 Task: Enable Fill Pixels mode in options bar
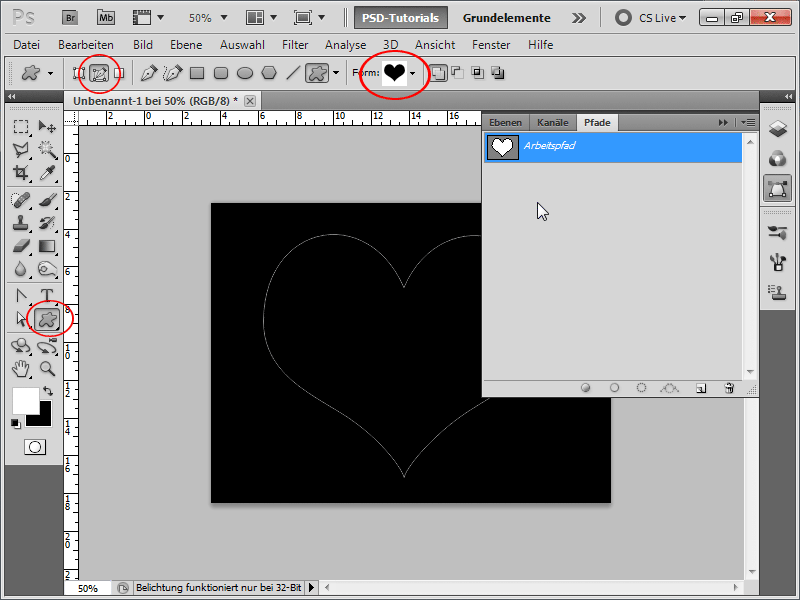point(119,73)
